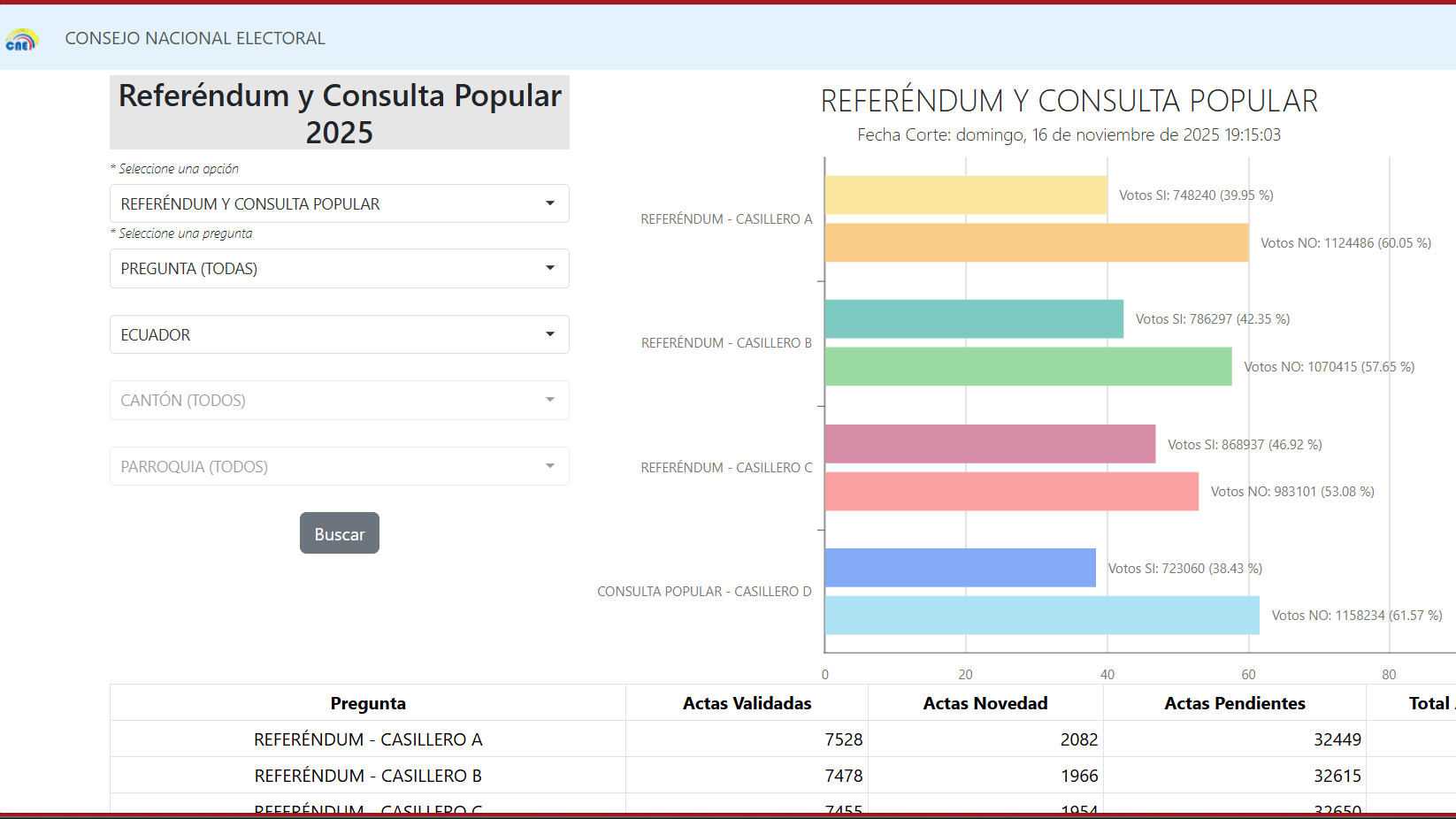Click the blue Casillero D Votos SI bar

click(960, 568)
